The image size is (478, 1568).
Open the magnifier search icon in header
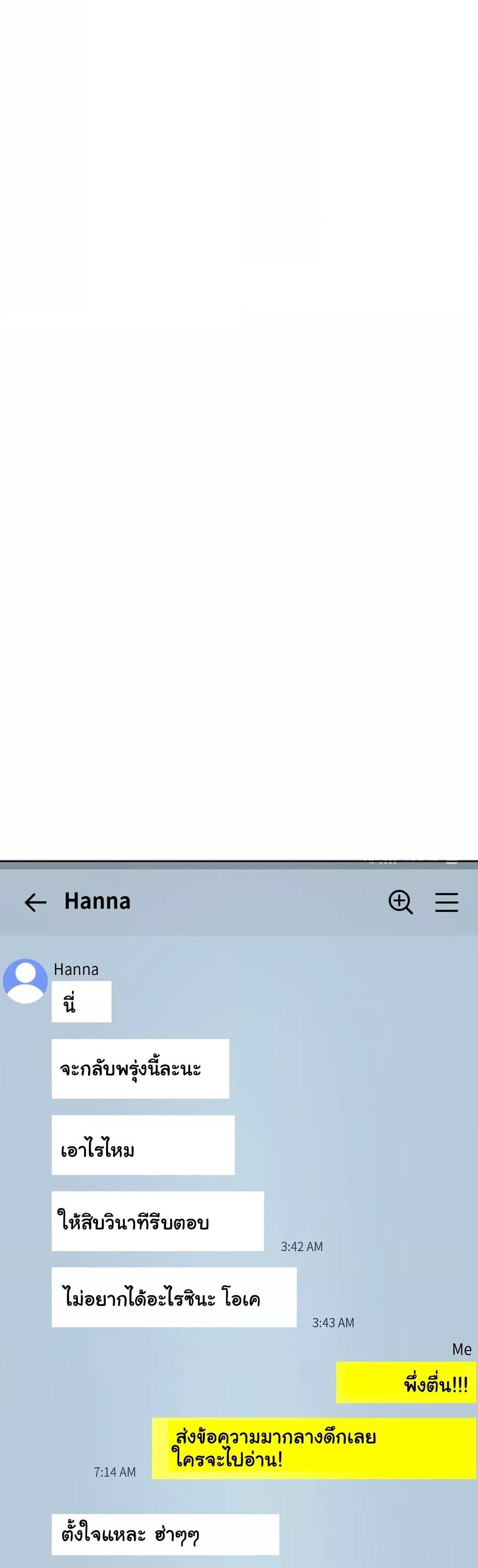click(401, 901)
